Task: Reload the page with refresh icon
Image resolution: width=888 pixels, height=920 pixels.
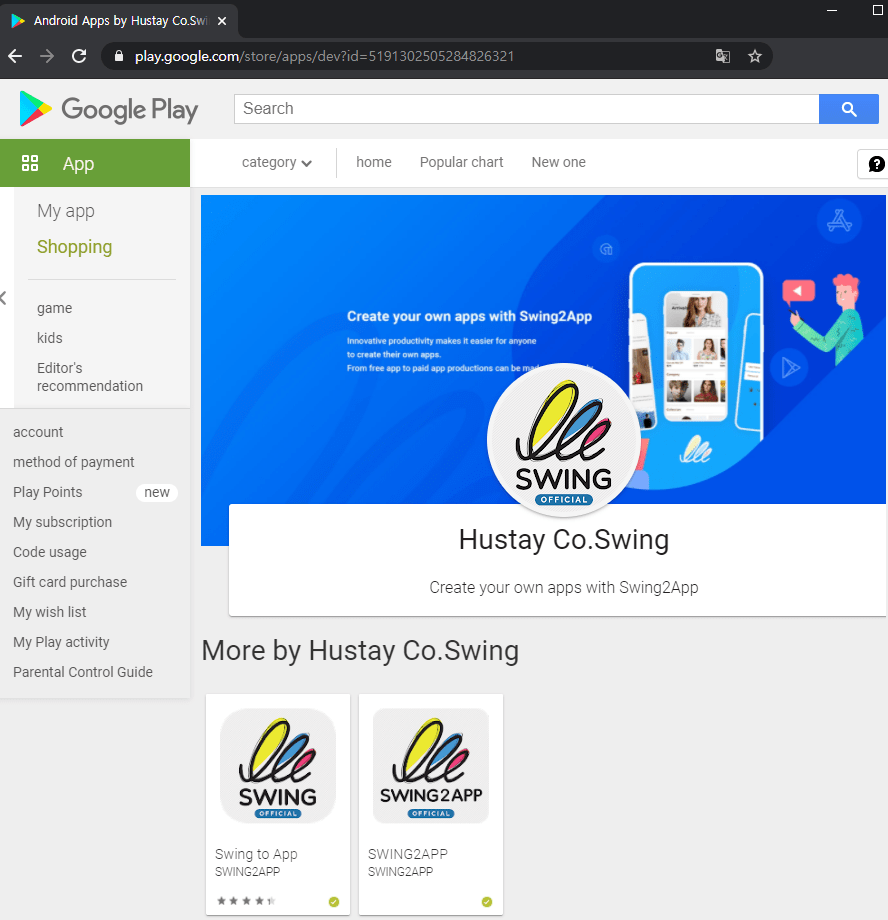Action: pos(79,56)
